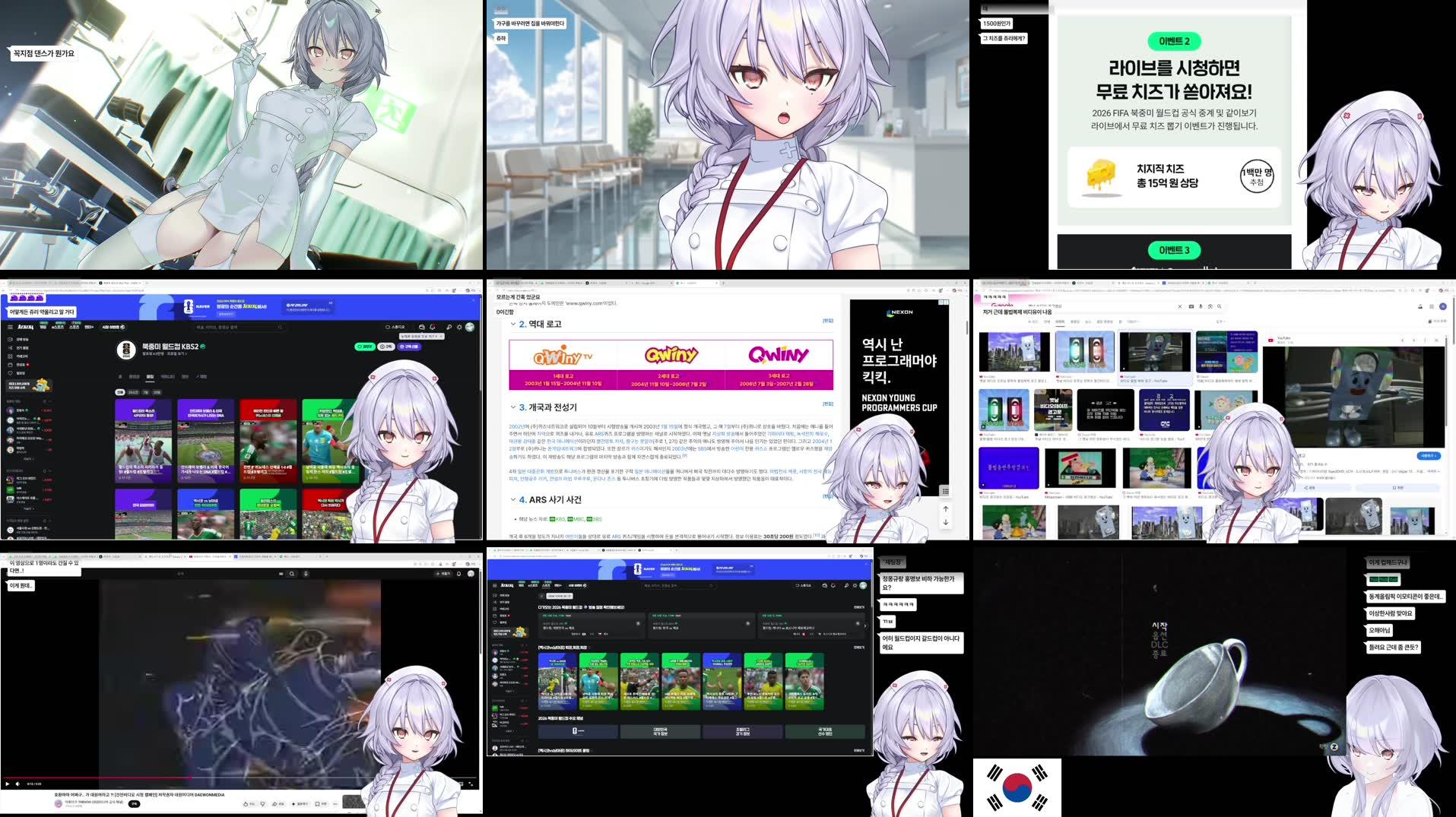Open more options ellipsis under YouTube video

coord(335,804)
